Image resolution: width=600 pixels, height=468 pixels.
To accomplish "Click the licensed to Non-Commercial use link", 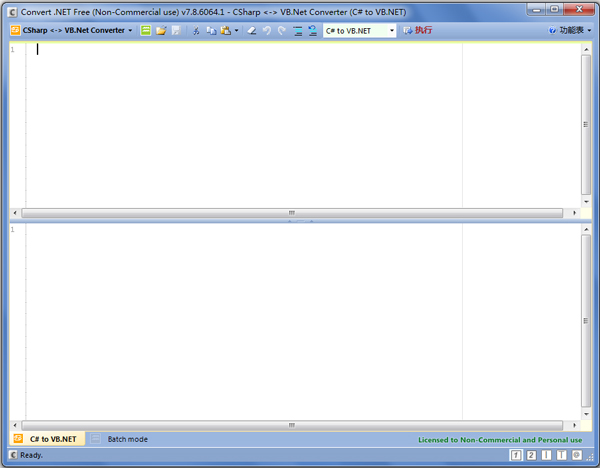I will tap(499, 440).
